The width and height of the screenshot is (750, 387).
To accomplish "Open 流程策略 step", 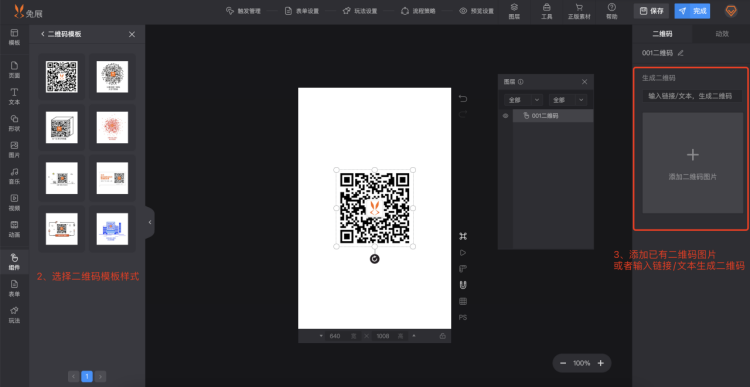I will (x=419, y=11).
